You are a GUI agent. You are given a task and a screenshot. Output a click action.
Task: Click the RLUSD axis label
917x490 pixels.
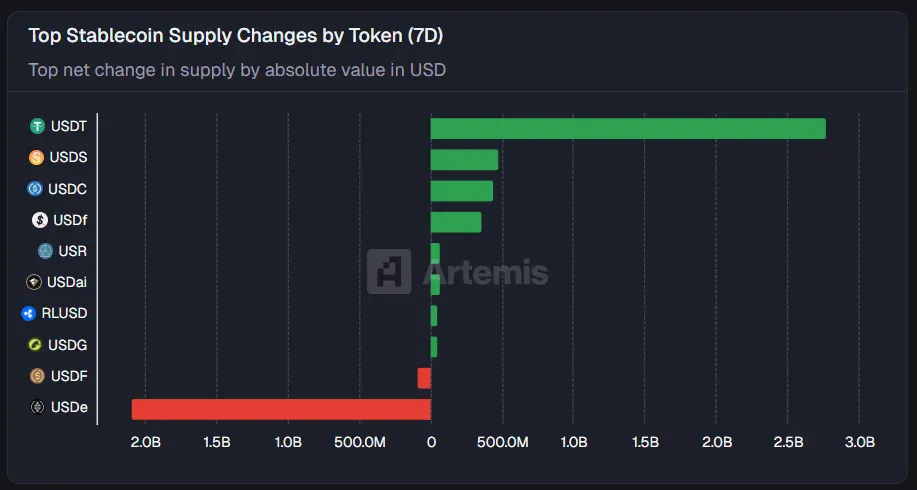[65, 313]
